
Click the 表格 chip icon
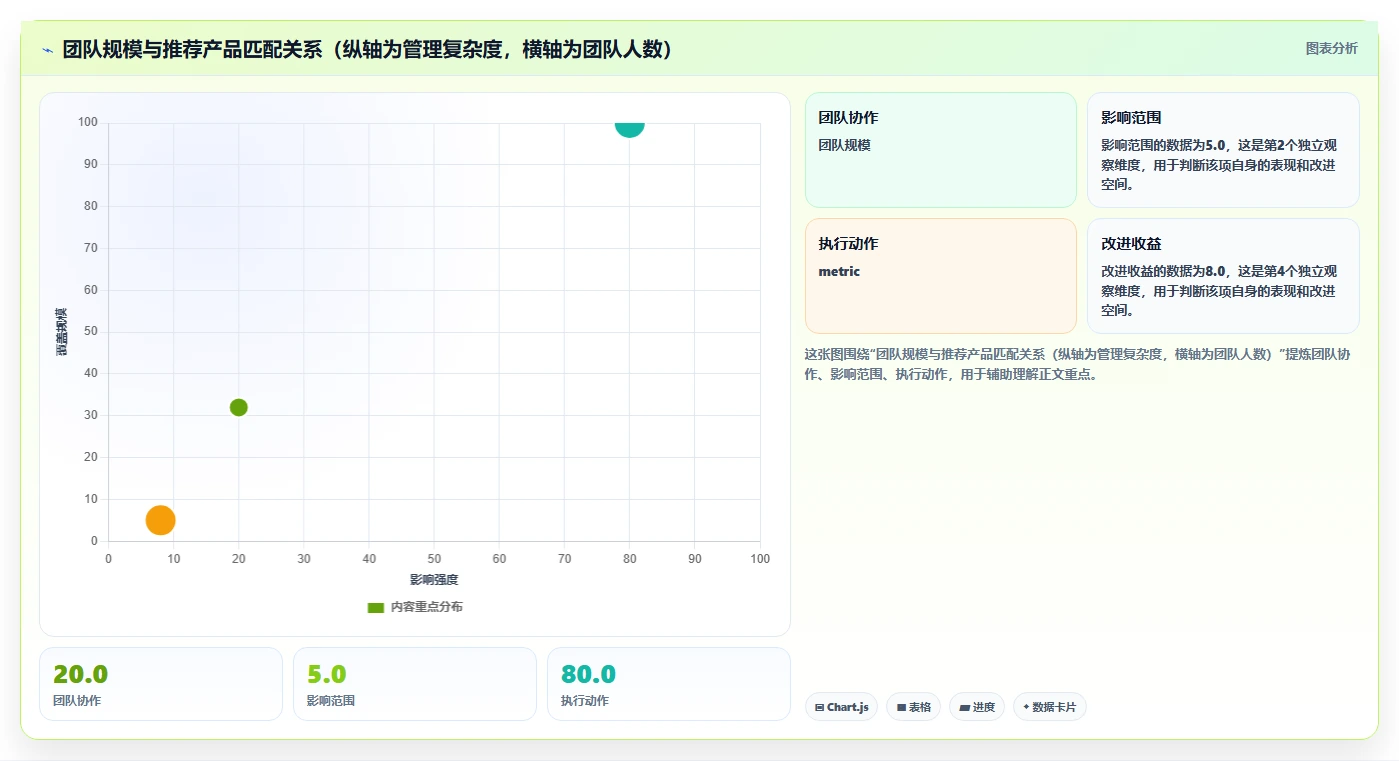point(901,708)
